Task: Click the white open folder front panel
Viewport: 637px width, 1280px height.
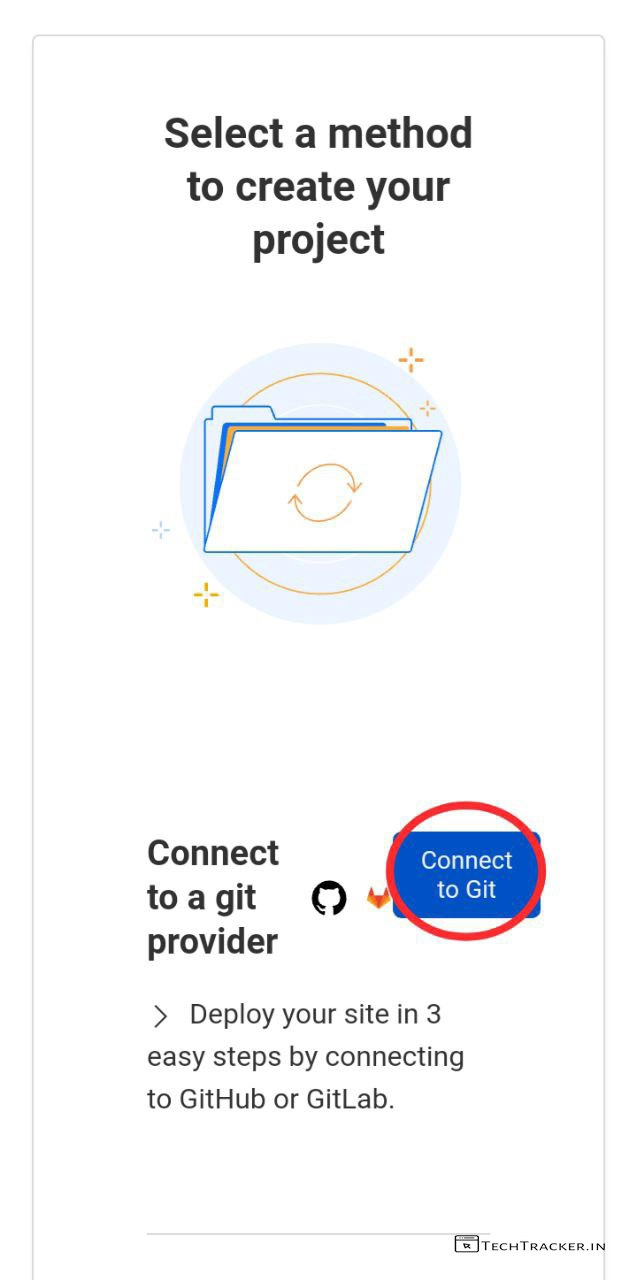Action: (x=323, y=491)
